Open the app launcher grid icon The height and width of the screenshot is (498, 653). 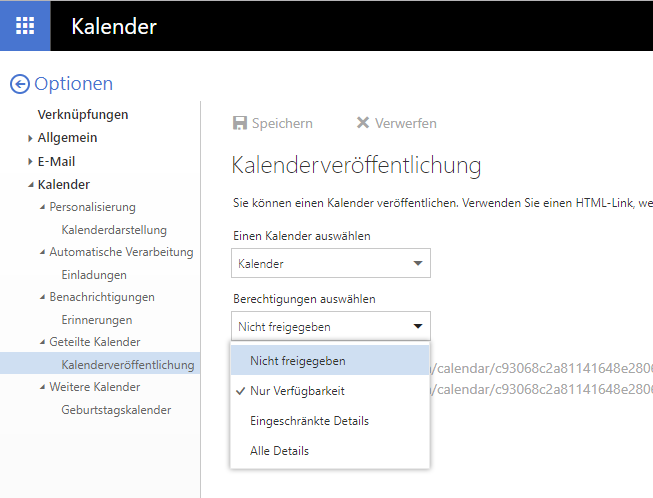(25, 26)
